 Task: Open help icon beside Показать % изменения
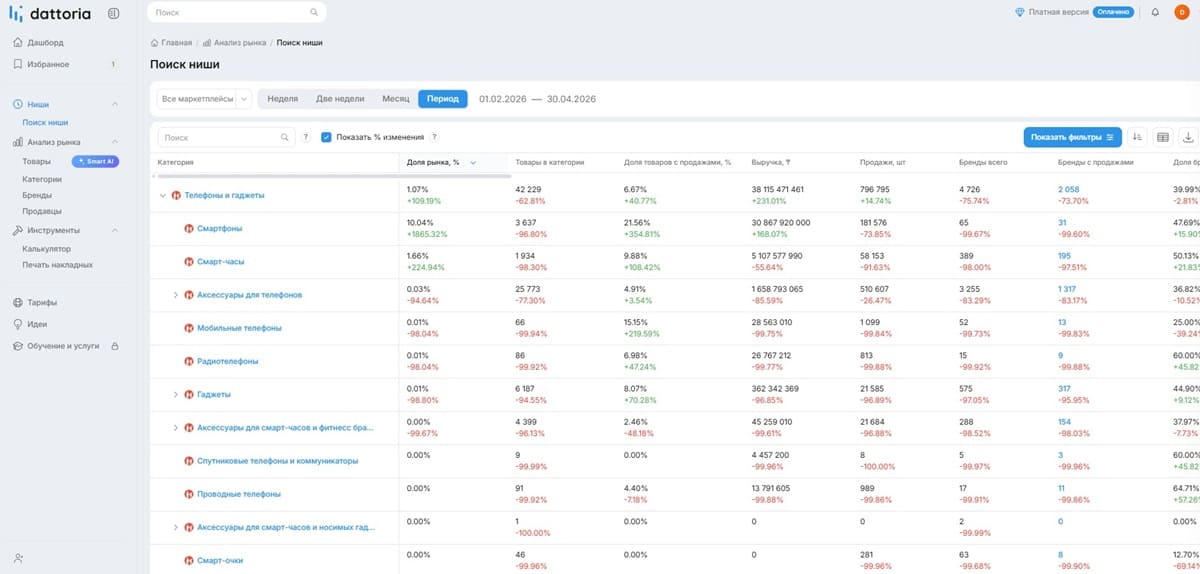point(434,137)
